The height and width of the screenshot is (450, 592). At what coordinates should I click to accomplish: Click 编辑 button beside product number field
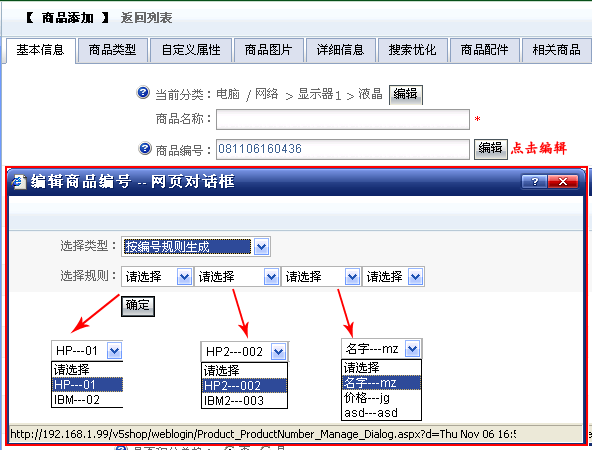point(490,149)
